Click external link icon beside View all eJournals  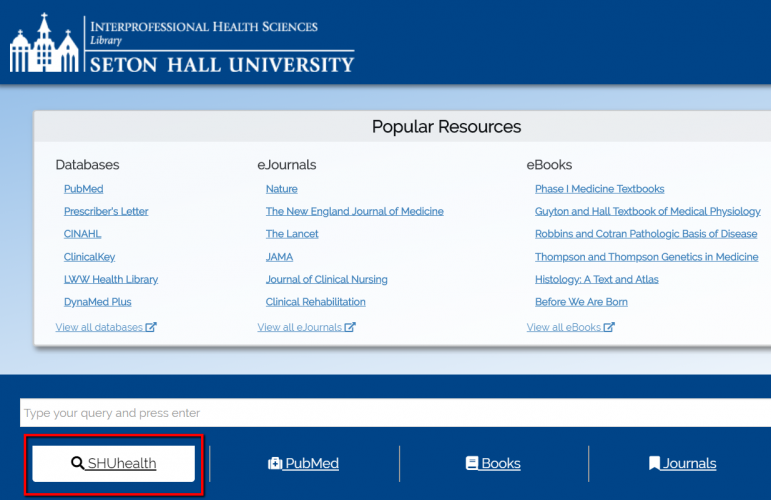350,327
